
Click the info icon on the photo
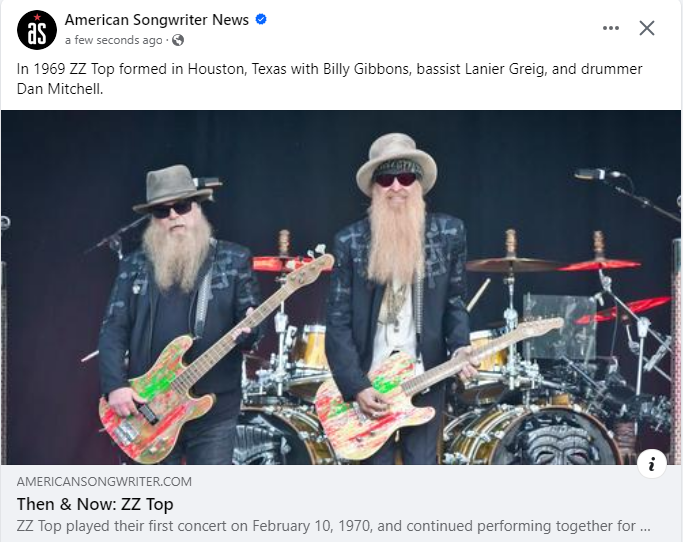(652, 464)
